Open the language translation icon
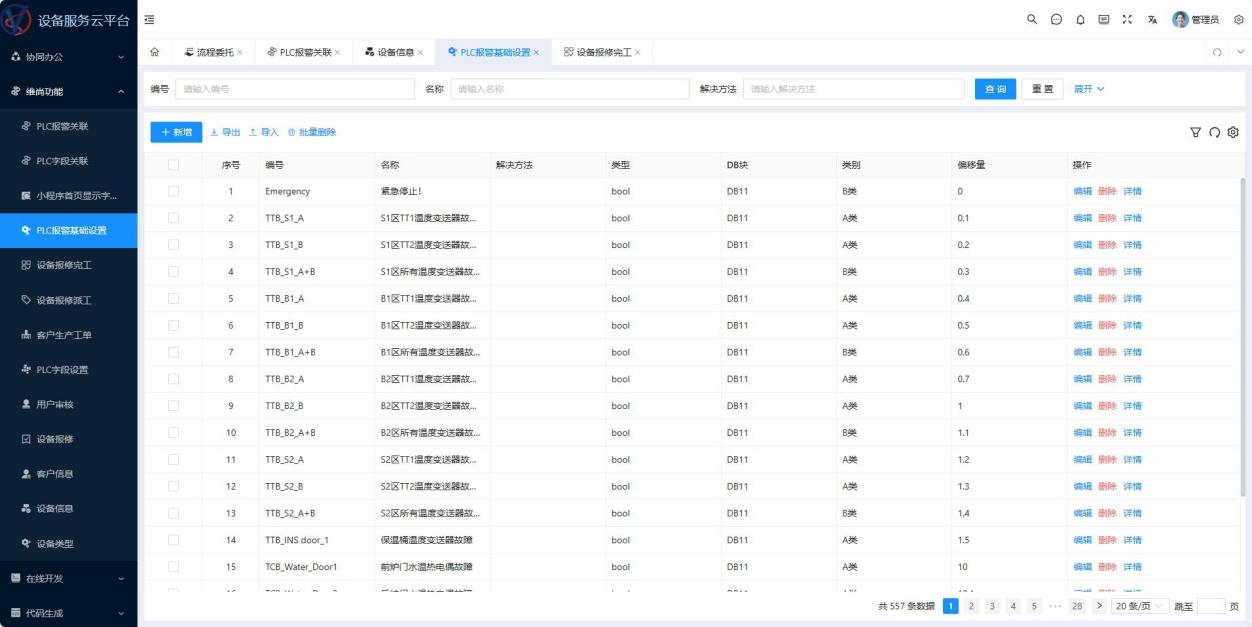 pyautogui.click(x=1152, y=20)
